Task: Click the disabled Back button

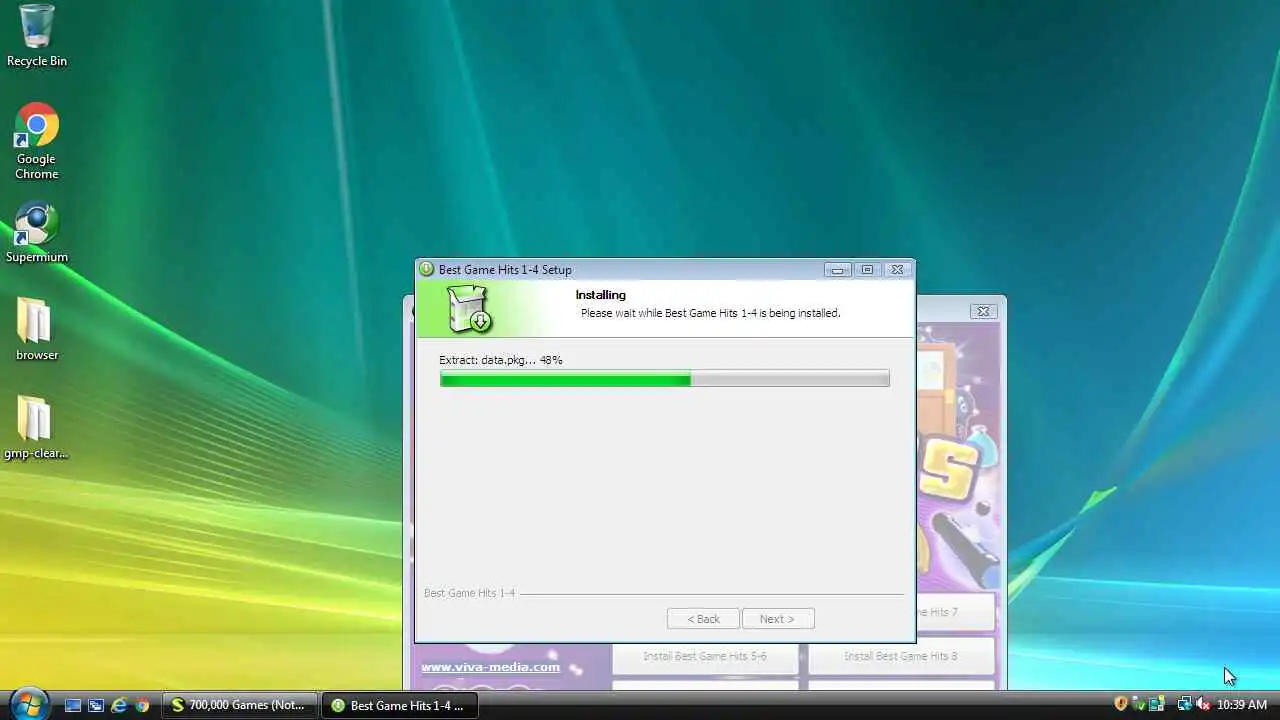Action: click(x=703, y=619)
